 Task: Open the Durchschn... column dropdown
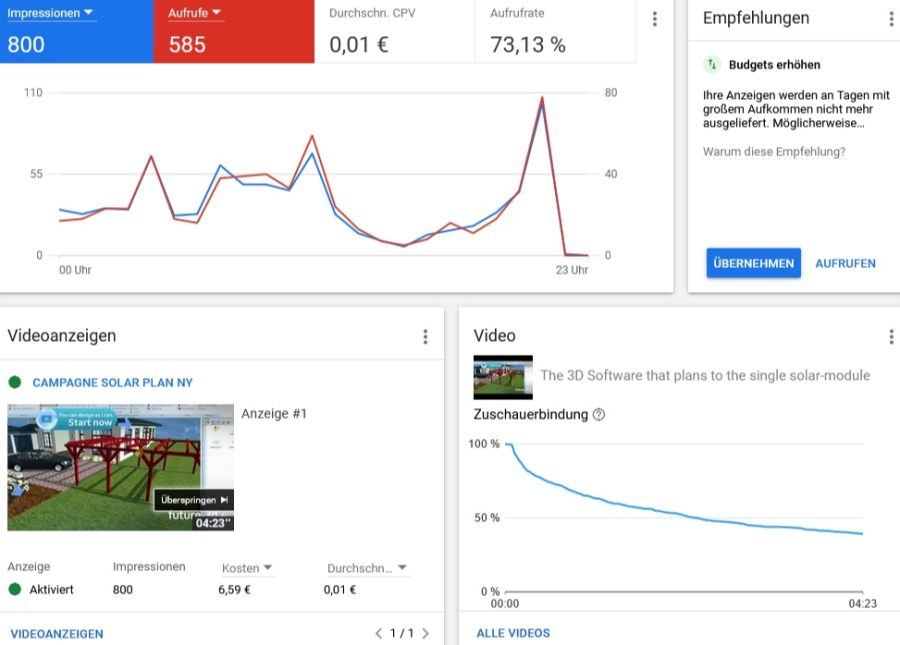[x=402, y=568]
